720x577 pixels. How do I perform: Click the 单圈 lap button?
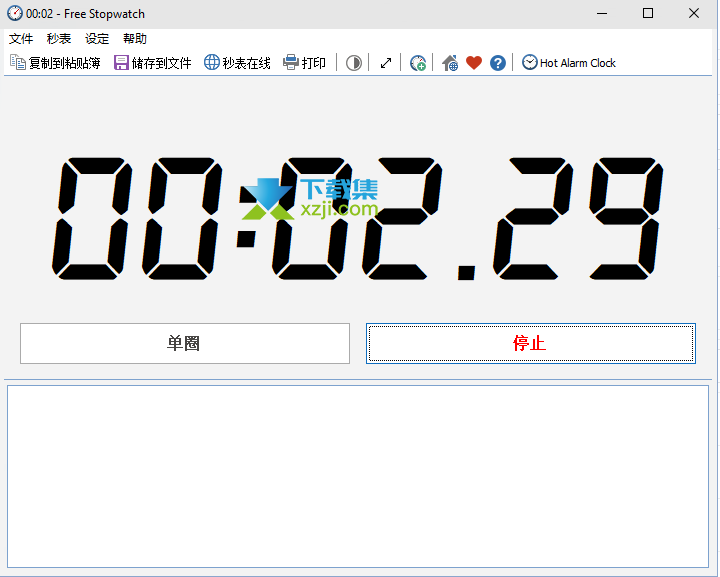pyautogui.click(x=185, y=343)
